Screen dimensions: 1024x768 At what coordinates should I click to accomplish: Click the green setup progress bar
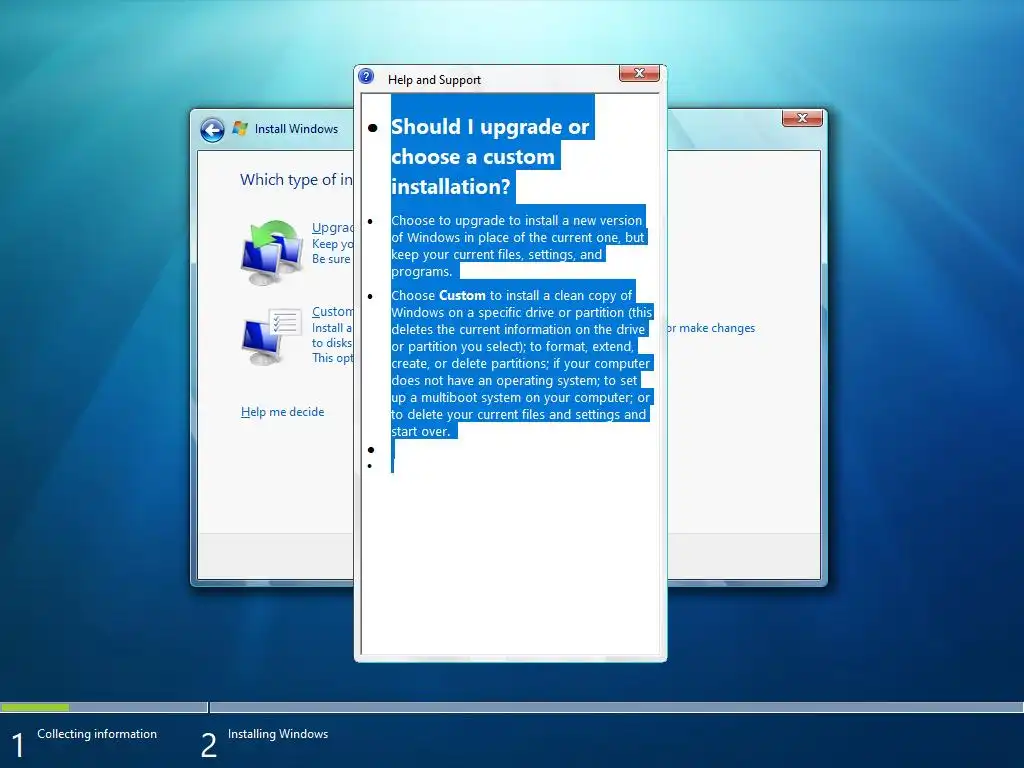[x=35, y=707]
